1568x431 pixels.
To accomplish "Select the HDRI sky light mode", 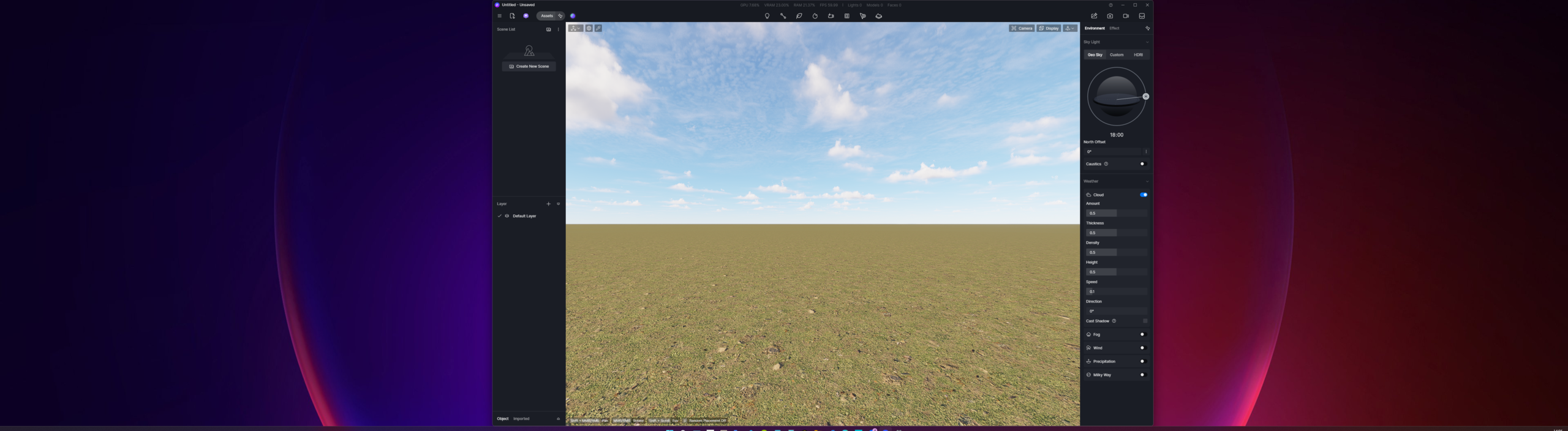I will (1138, 55).
